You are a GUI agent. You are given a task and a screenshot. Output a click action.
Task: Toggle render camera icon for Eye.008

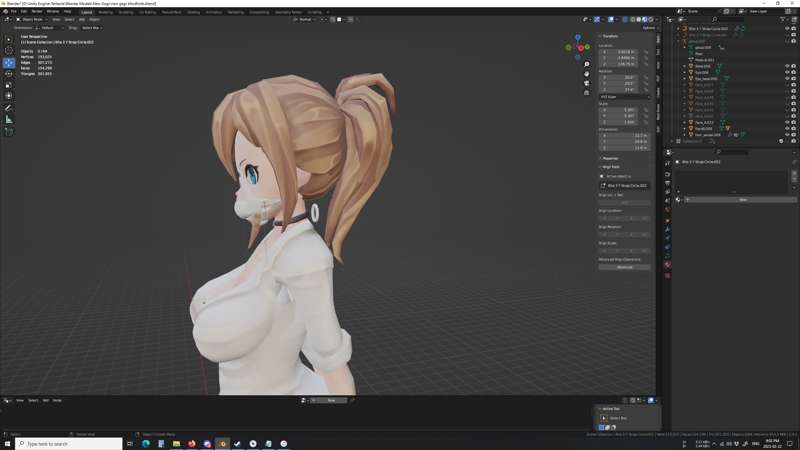click(x=793, y=72)
